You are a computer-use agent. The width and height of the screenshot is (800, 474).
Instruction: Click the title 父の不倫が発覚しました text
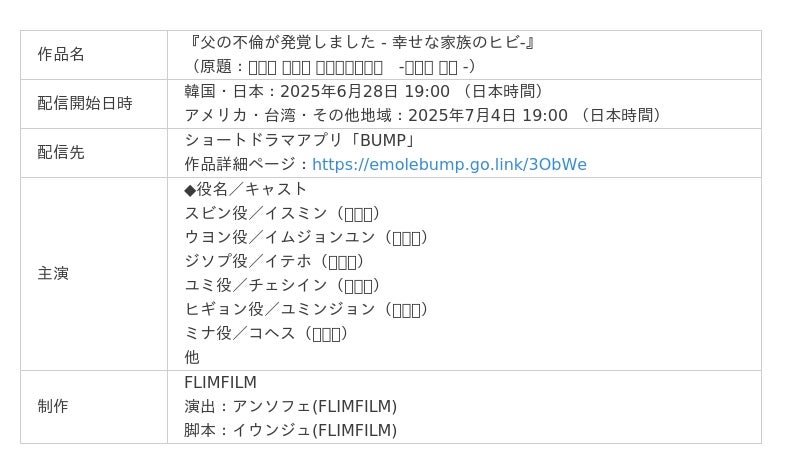[363, 43]
